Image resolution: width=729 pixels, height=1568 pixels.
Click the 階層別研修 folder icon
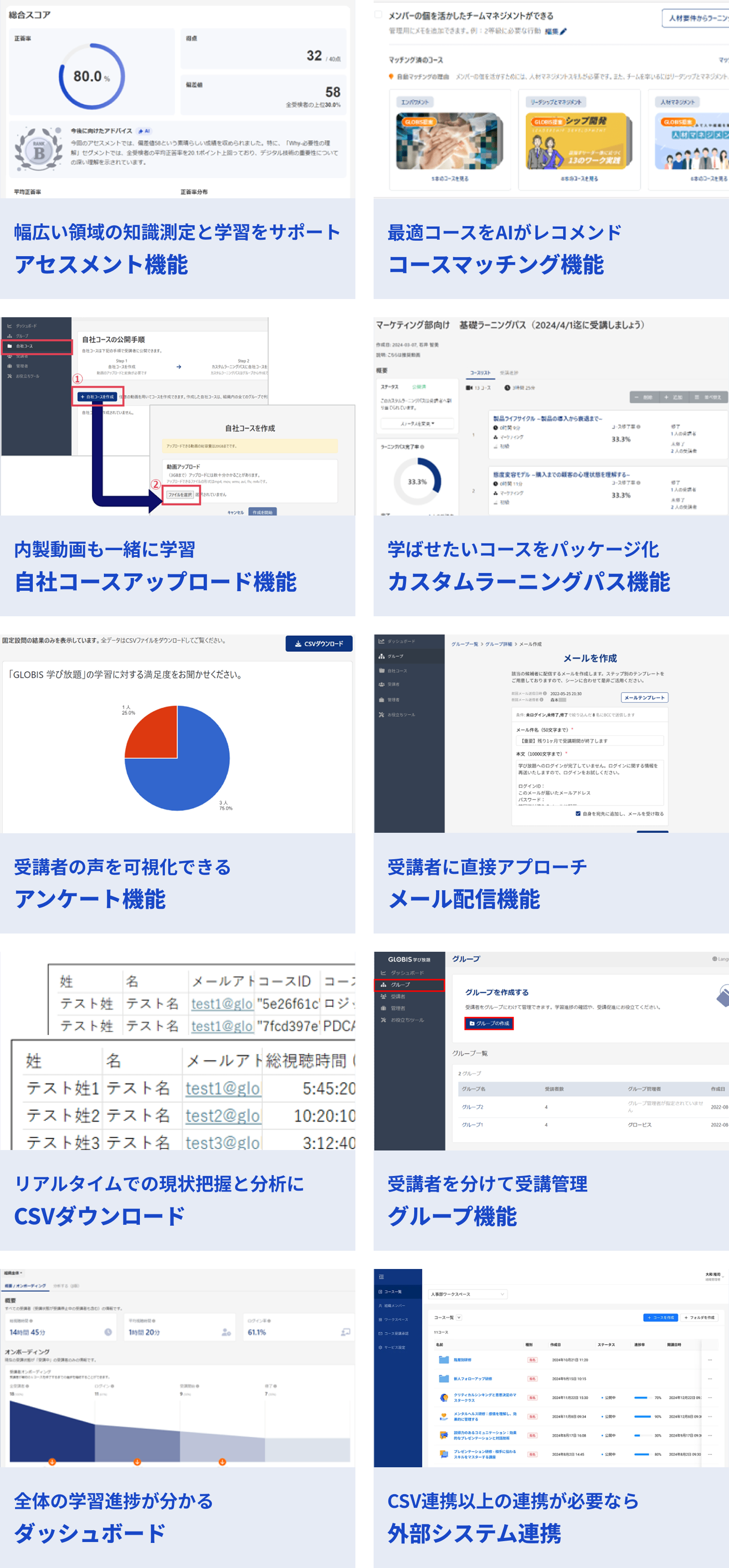pos(444,1359)
